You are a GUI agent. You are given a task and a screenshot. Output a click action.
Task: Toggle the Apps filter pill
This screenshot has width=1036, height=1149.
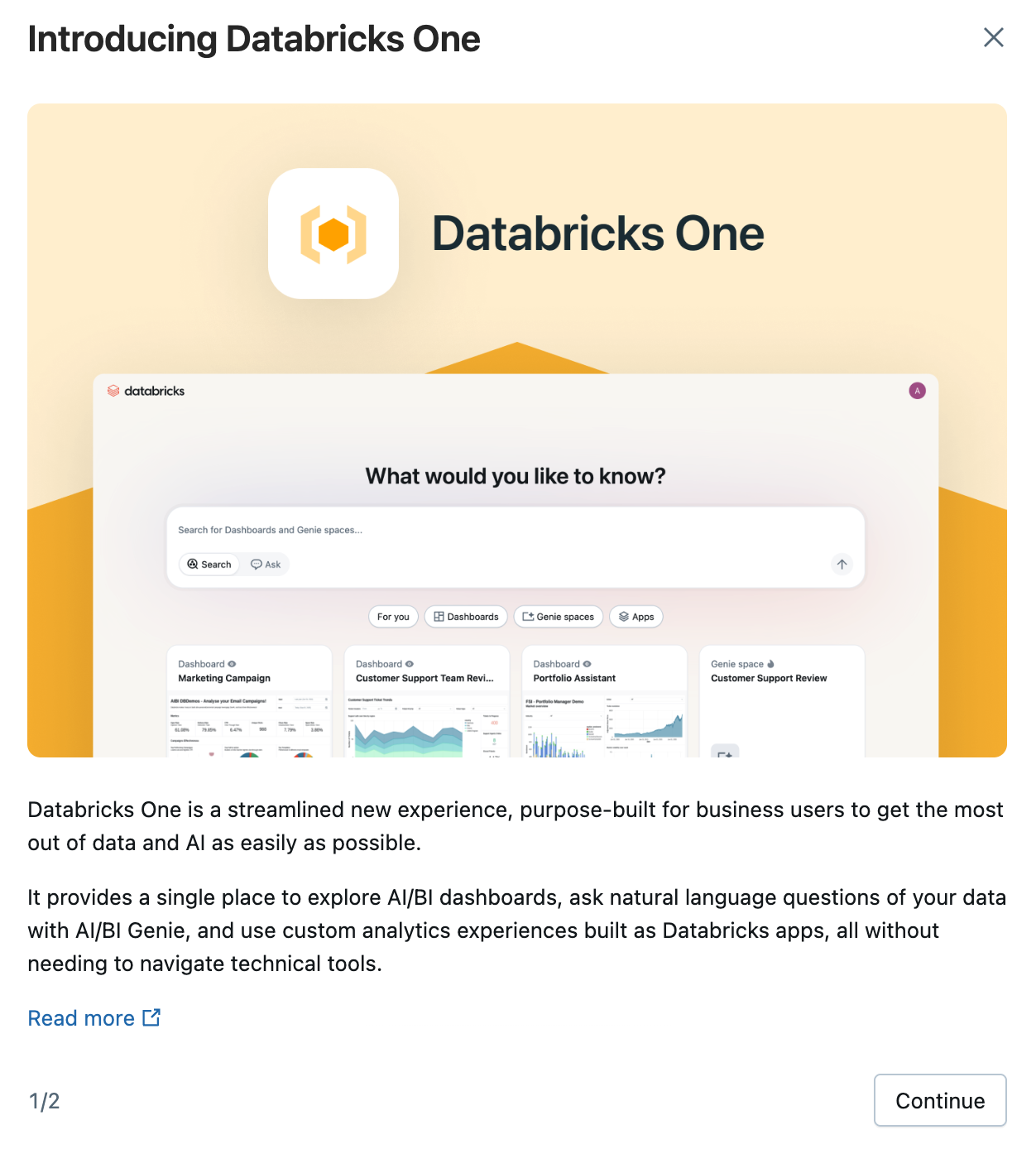click(x=636, y=617)
